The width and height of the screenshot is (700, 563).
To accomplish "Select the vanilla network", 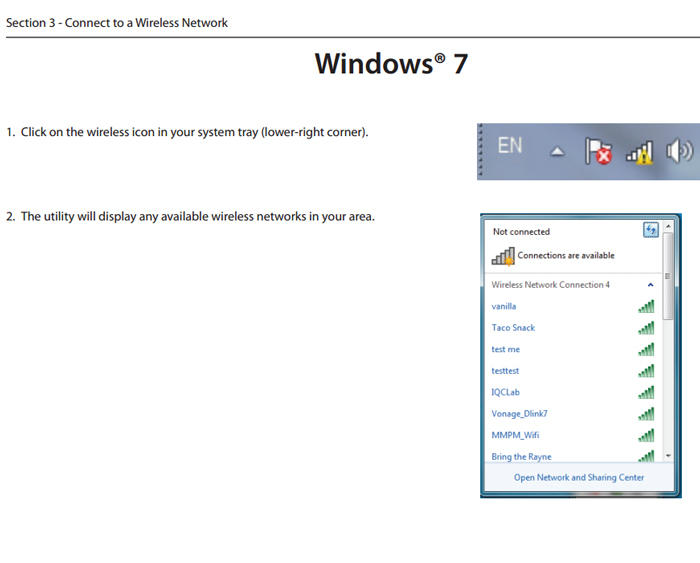I will [x=573, y=306].
